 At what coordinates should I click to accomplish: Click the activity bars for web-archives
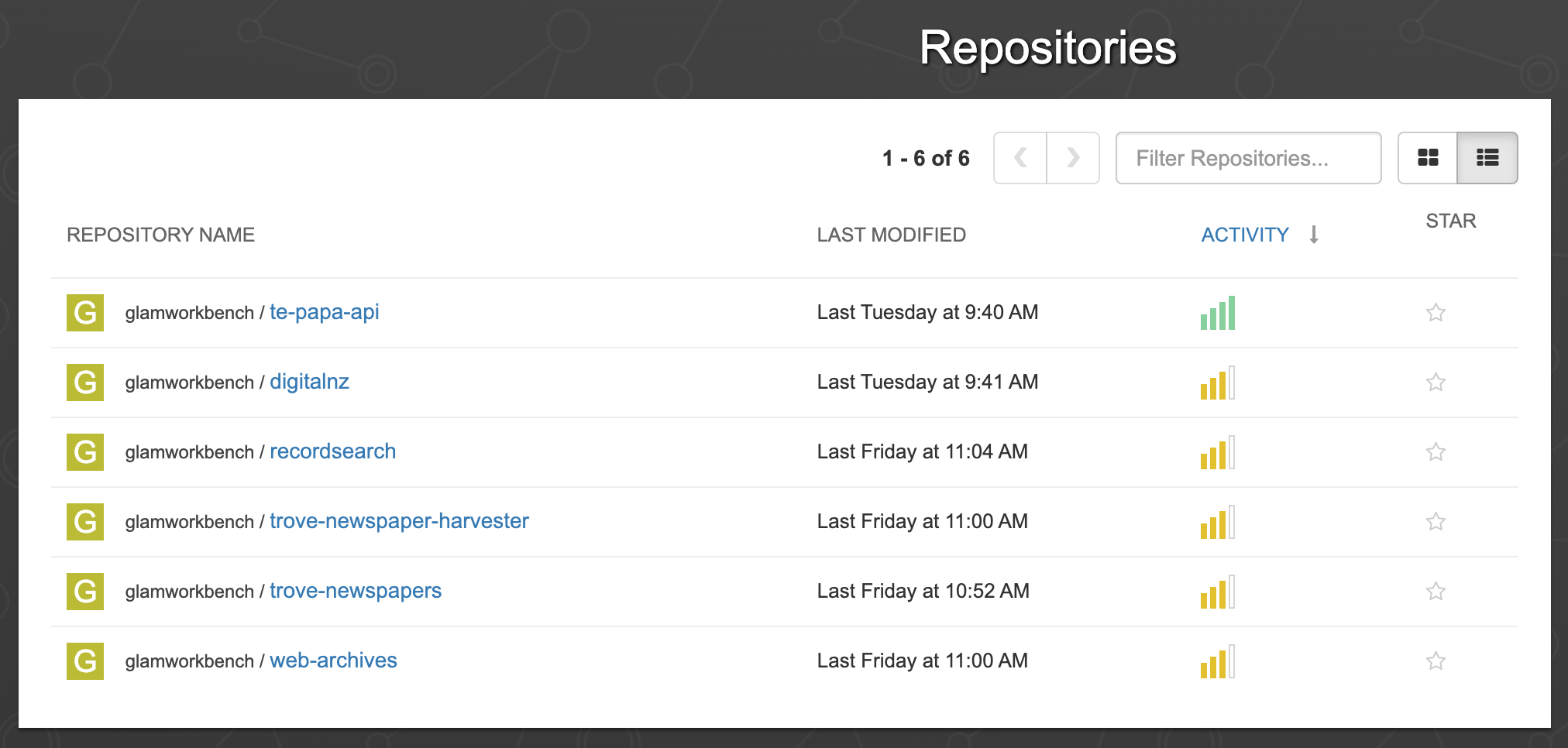coord(1218,661)
